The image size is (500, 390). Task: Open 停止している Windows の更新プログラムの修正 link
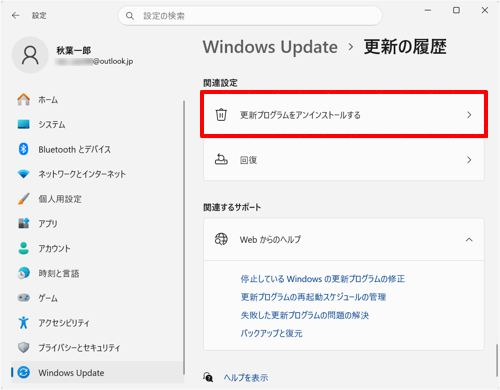322,279
